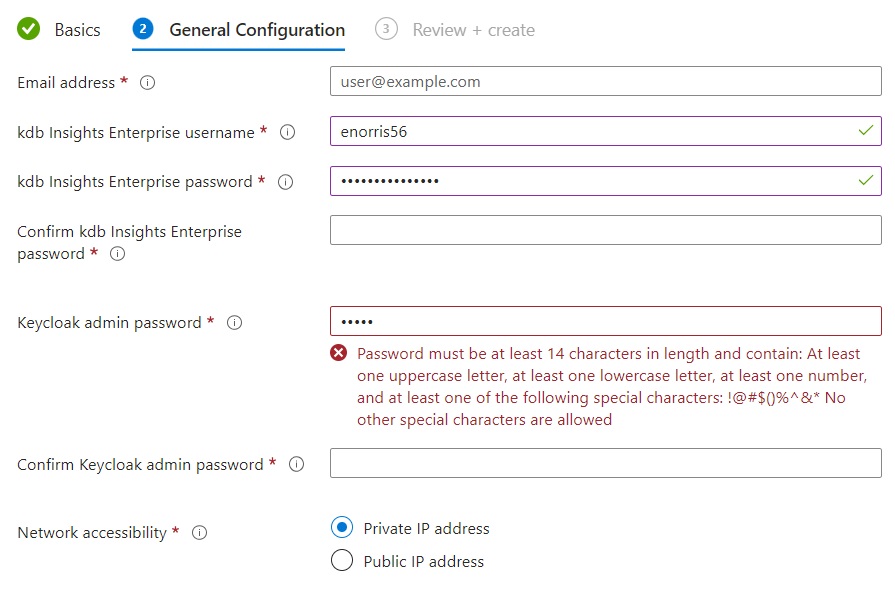Click the Confirm Keycloak admin password label

pyautogui.click(x=140, y=464)
